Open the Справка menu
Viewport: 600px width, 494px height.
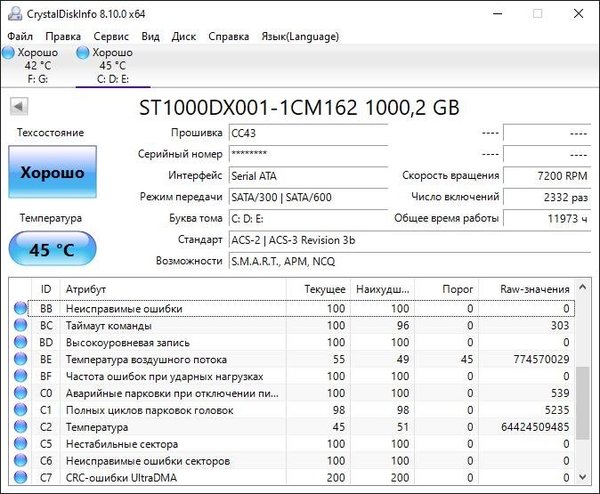(228, 36)
